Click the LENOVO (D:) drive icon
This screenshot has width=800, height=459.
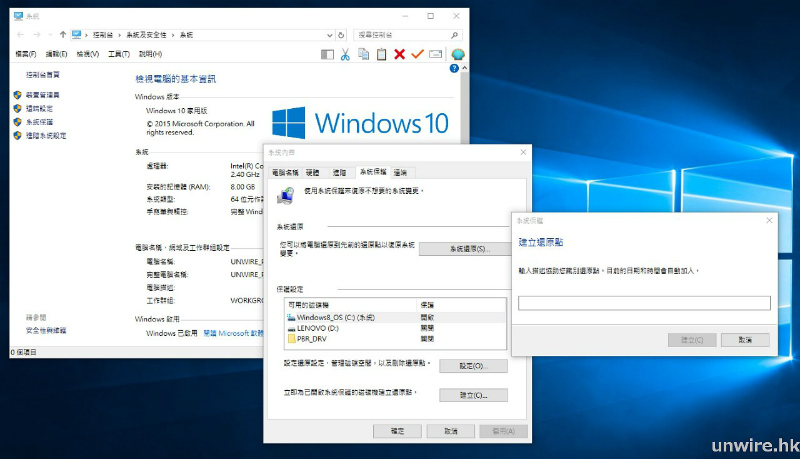coord(291,328)
